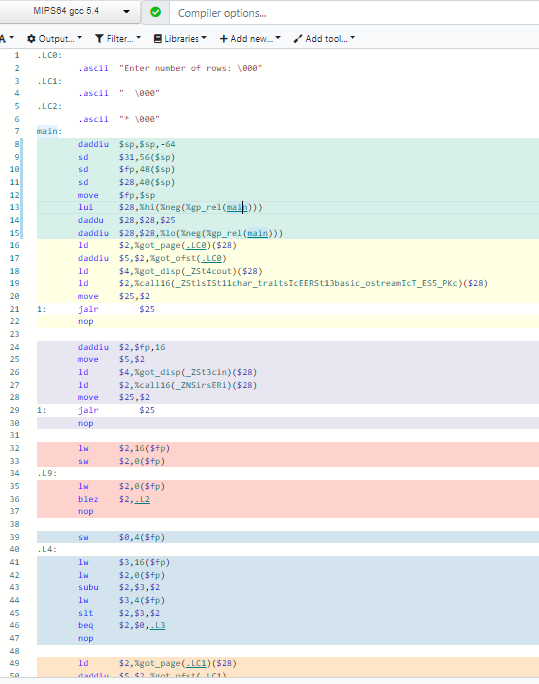The height and width of the screenshot is (684, 539).
Task: Follow the .LC0 link in got_page line 16
Action: [x=196, y=245]
